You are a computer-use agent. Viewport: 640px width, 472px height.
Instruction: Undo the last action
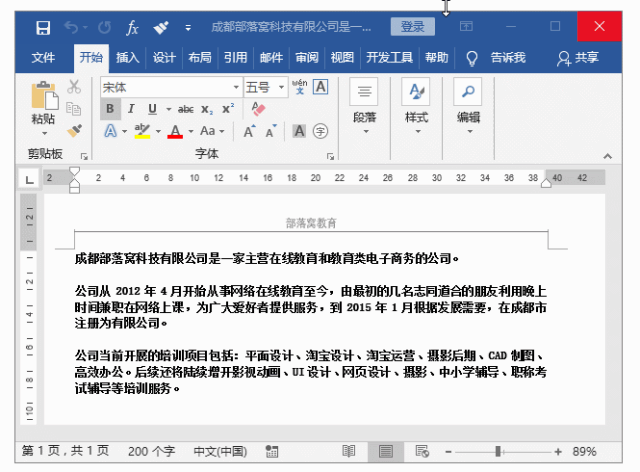click(71, 27)
